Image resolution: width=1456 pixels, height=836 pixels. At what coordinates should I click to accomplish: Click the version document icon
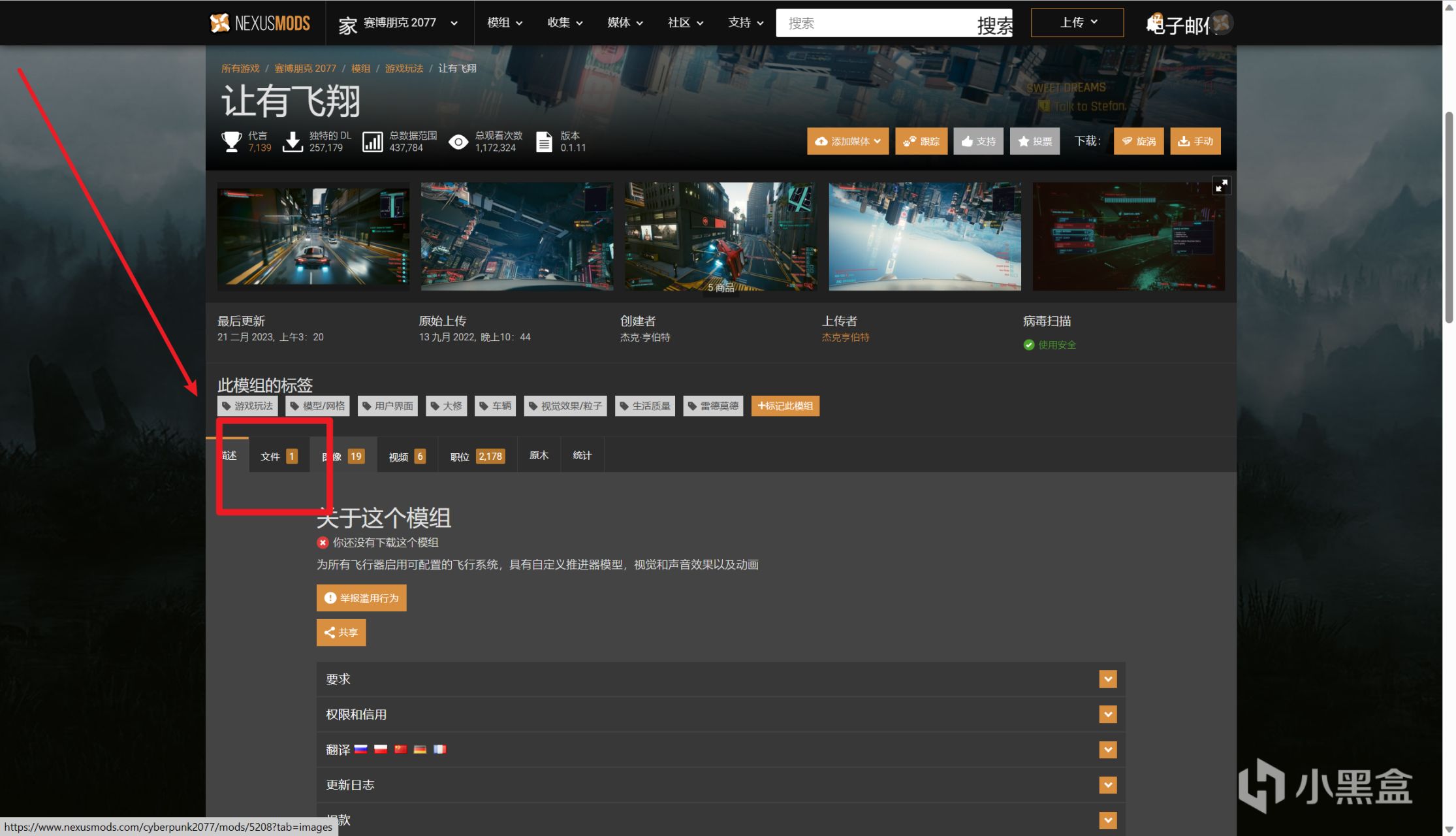pyautogui.click(x=544, y=141)
